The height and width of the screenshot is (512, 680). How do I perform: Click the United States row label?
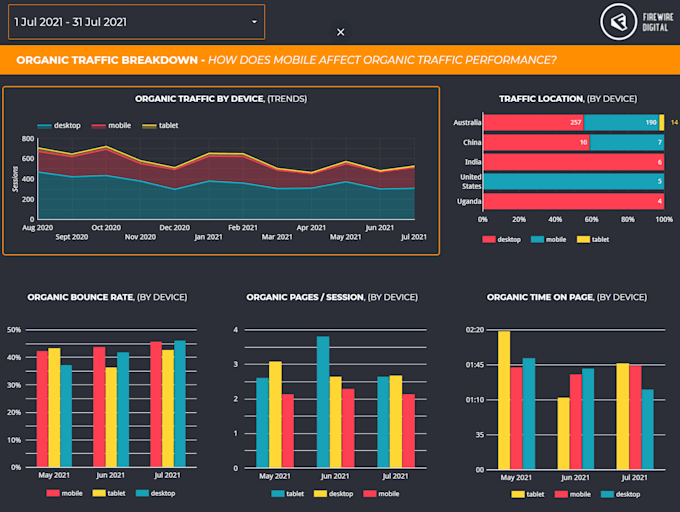tap(471, 182)
